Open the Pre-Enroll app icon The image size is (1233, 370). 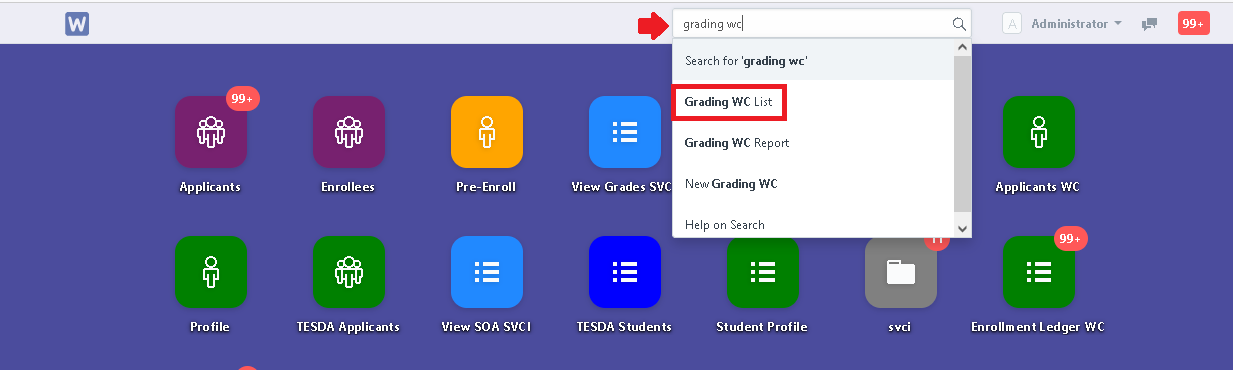pyautogui.click(x=486, y=132)
